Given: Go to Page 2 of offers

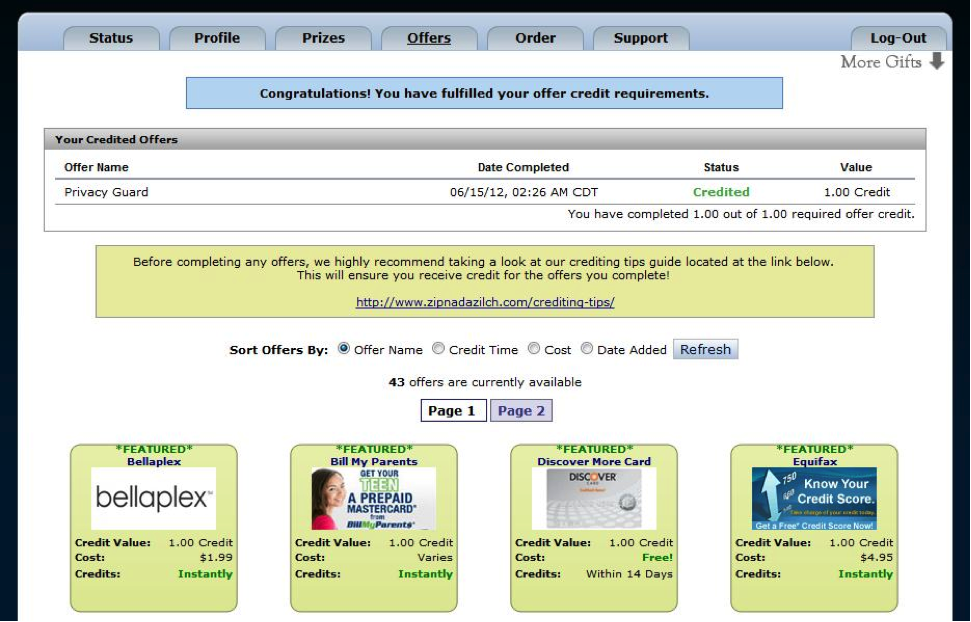Looking at the screenshot, I should pyautogui.click(x=521, y=411).
